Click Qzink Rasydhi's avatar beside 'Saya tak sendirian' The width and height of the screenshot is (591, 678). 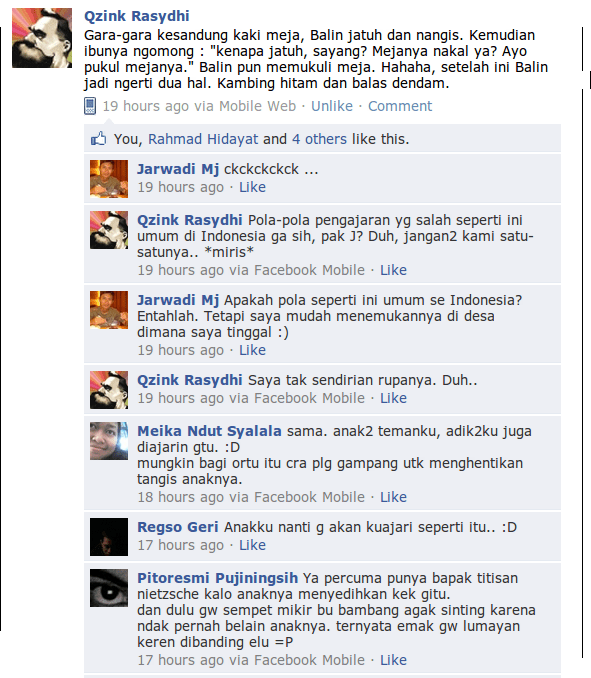tap(109, 390)
